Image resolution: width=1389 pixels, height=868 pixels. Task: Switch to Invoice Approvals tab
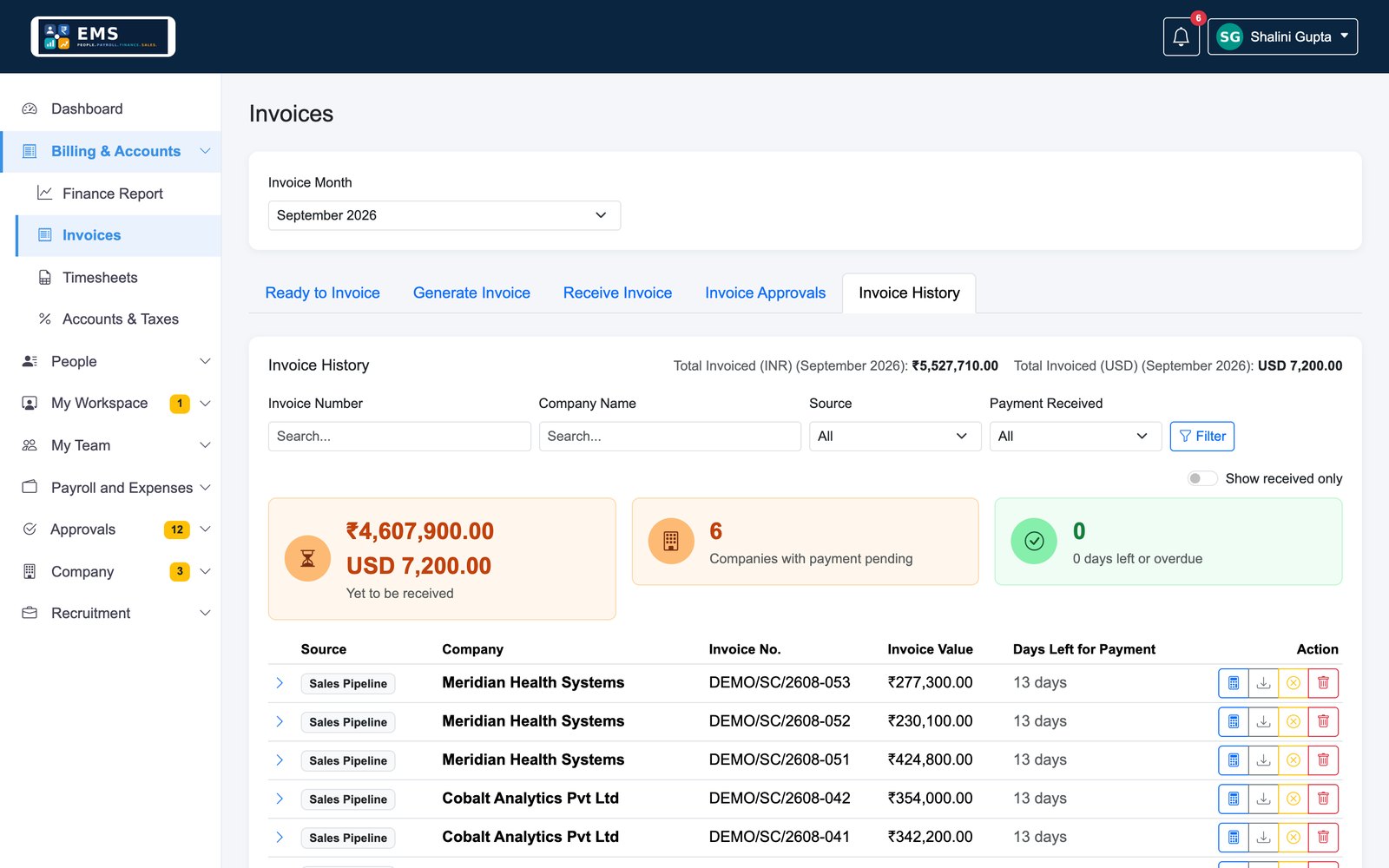click(x=765, y=293)
